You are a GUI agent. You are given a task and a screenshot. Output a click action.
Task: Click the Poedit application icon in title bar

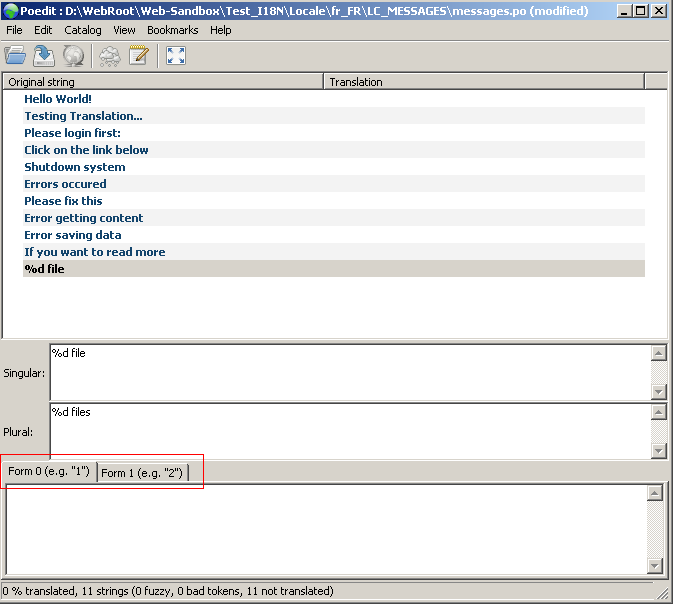(x=11, y=11)
